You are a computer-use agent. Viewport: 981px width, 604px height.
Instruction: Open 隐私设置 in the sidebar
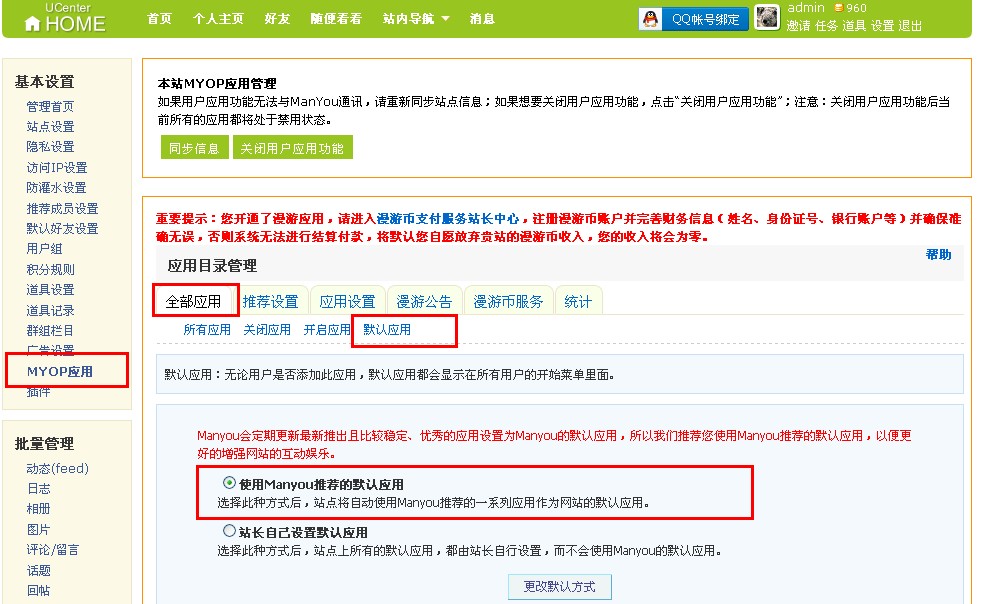coord(50,146)
